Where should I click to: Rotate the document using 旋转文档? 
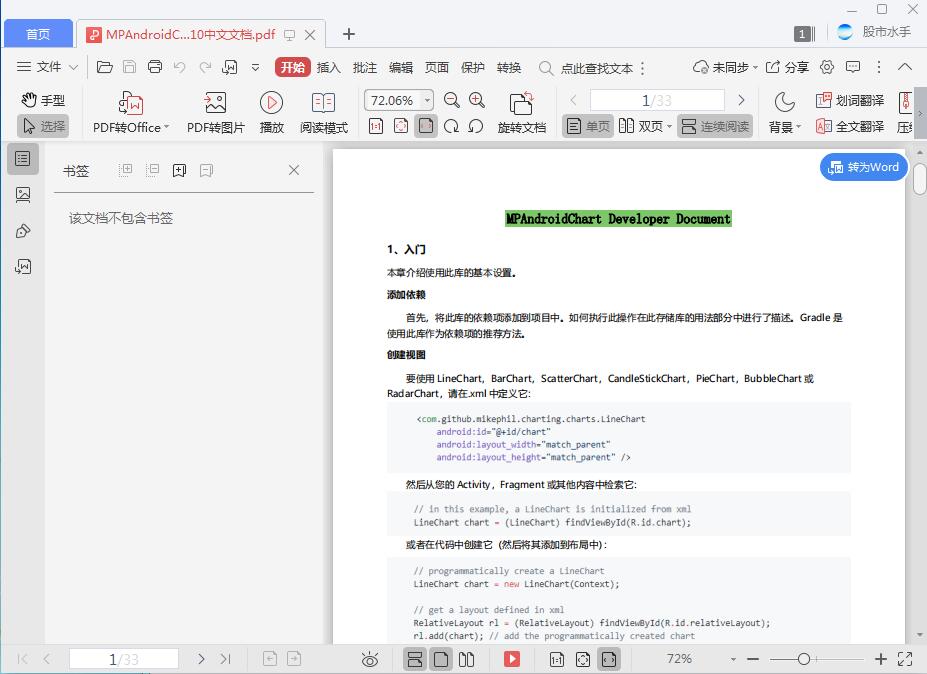pos(523,110)
